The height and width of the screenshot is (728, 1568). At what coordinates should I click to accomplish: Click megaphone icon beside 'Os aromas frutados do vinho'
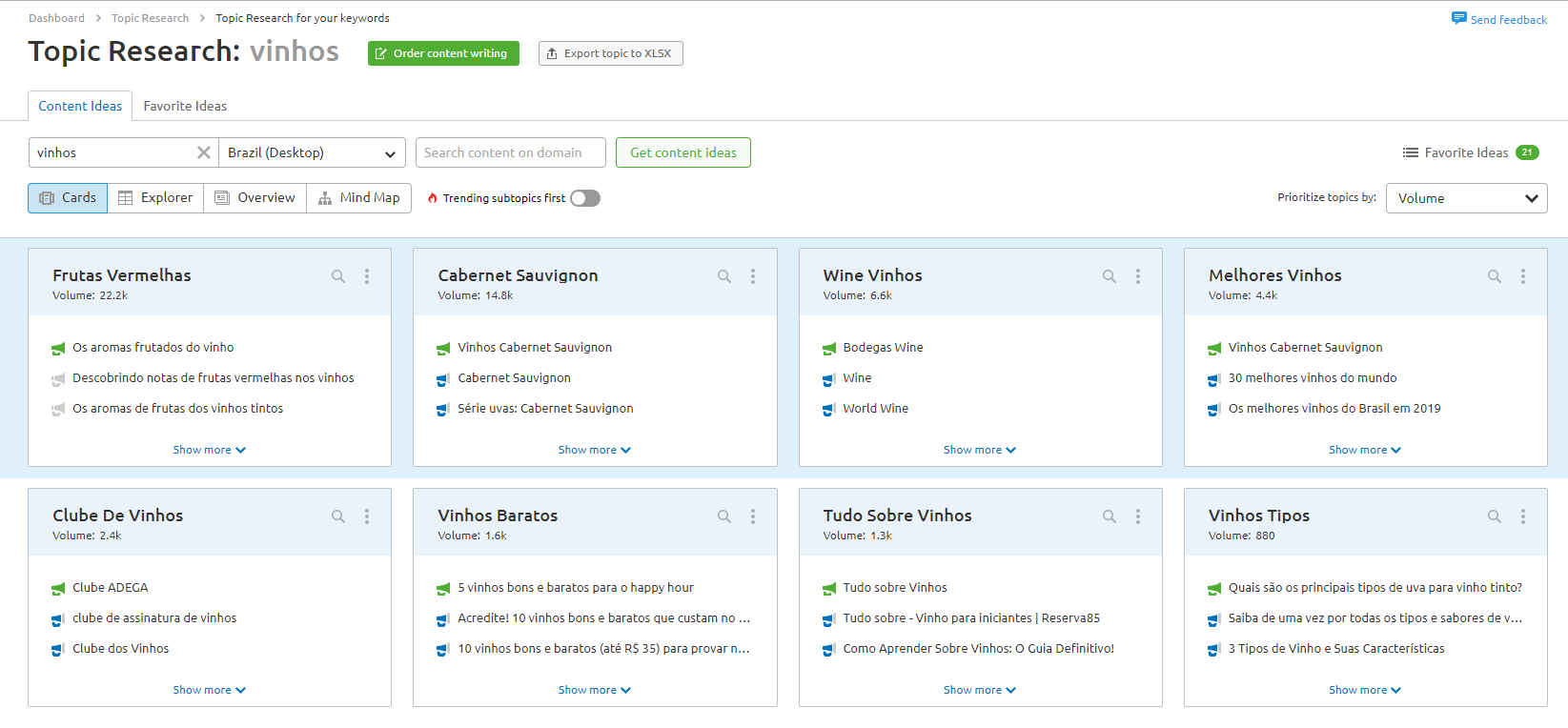pyautogui.click(x=58, y=349)
